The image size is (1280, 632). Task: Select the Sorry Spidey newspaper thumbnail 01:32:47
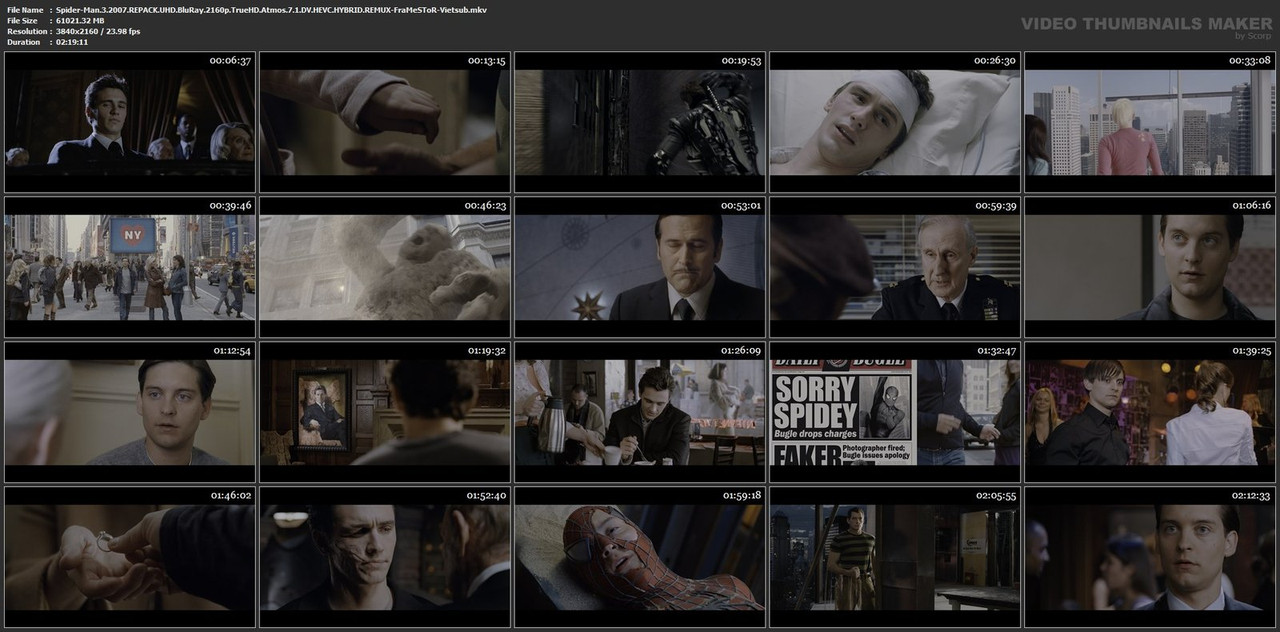895,412
